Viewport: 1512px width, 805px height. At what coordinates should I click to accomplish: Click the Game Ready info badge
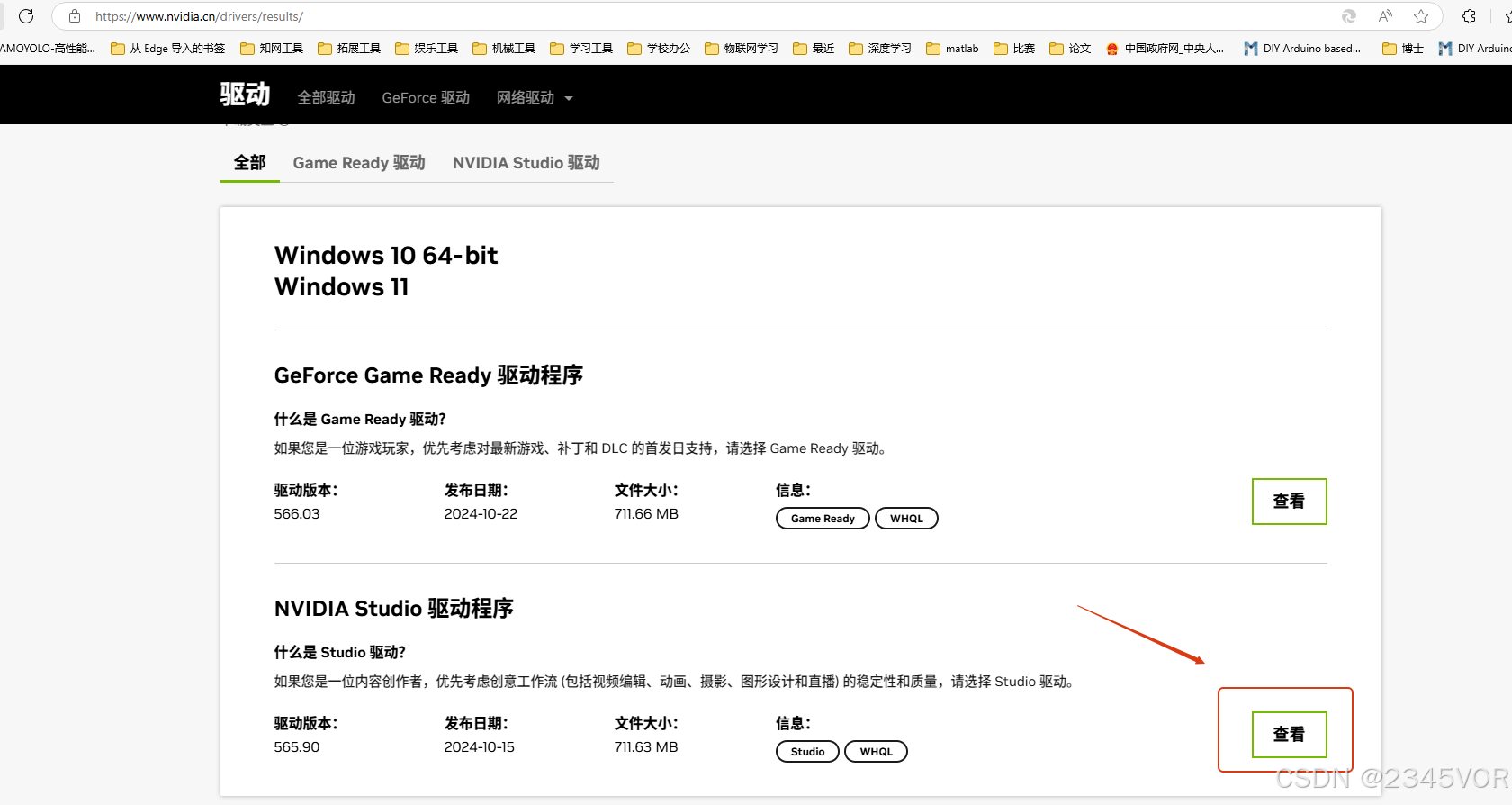tap(823, 519)
